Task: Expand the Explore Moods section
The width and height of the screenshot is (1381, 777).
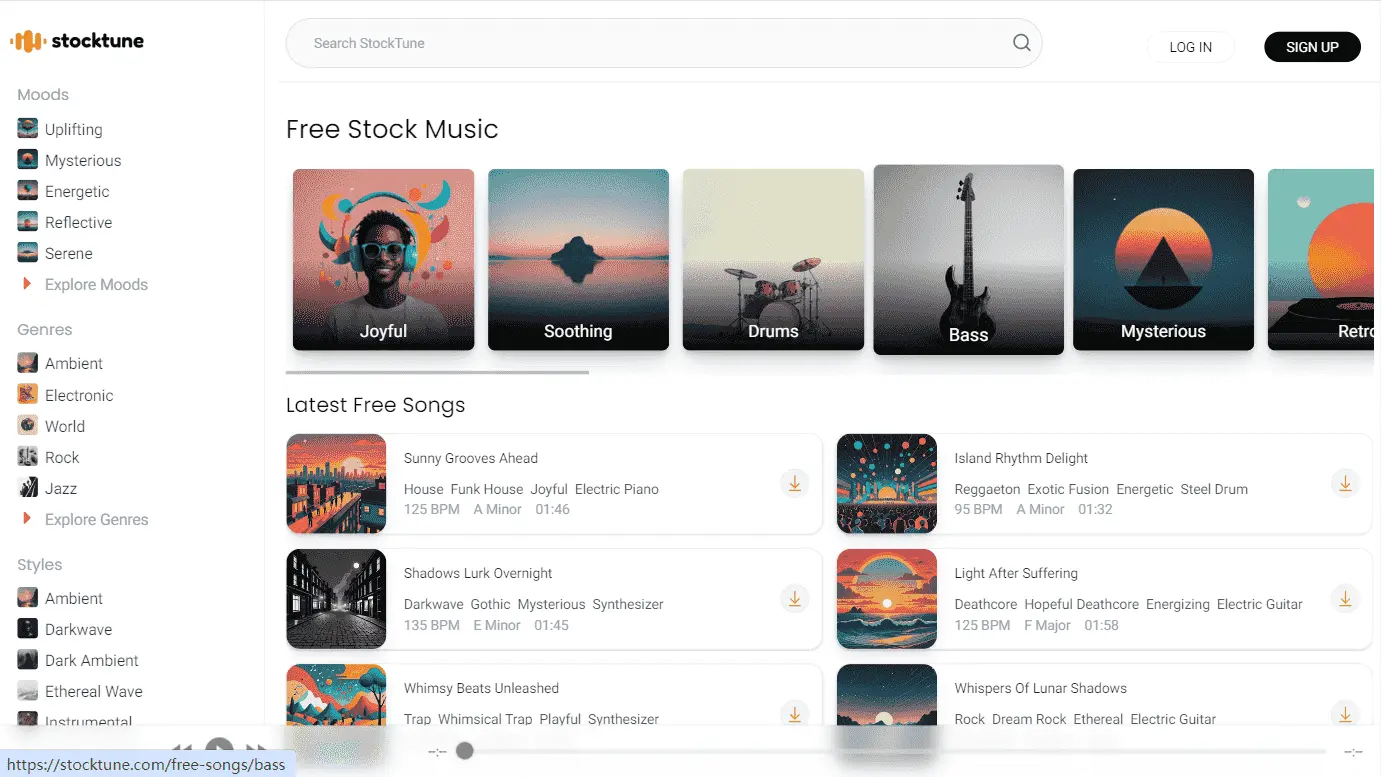Action: tap(93, 284)
